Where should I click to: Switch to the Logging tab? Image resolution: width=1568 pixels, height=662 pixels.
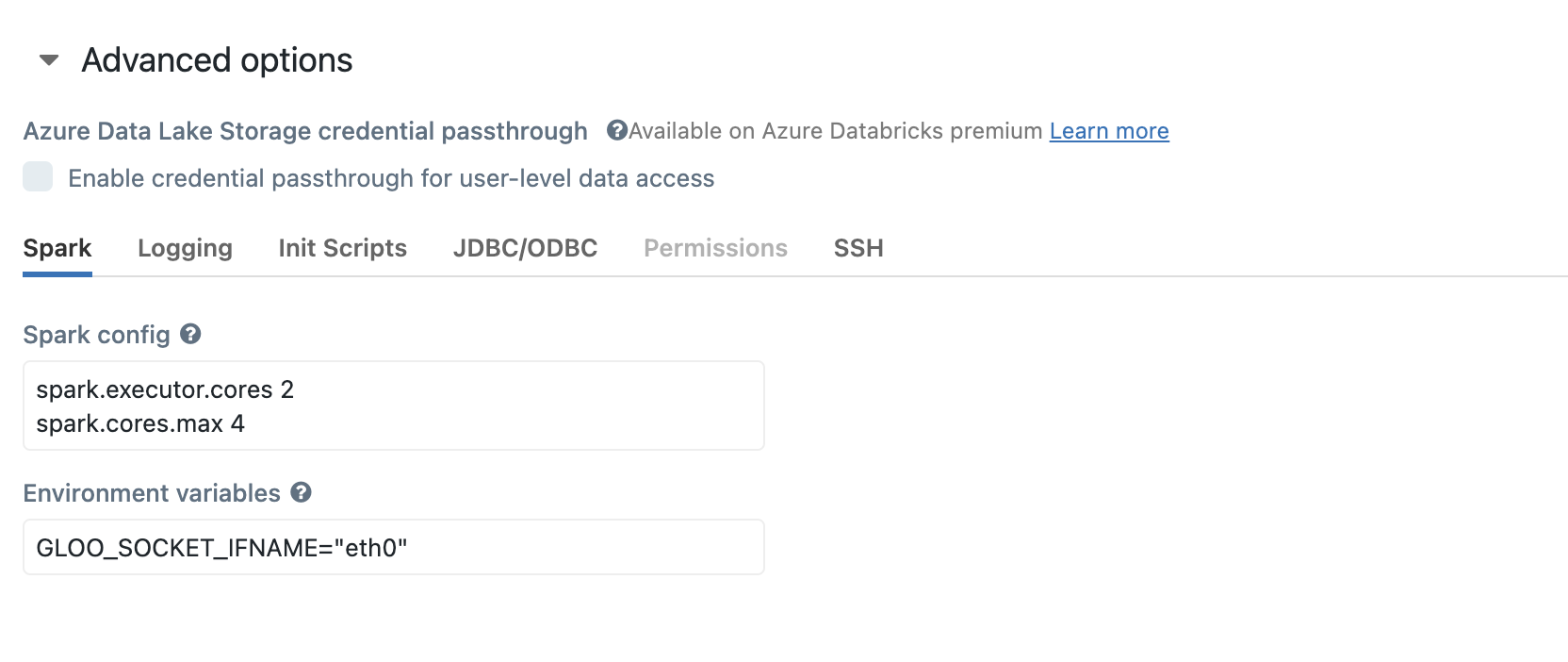[185, 248]
